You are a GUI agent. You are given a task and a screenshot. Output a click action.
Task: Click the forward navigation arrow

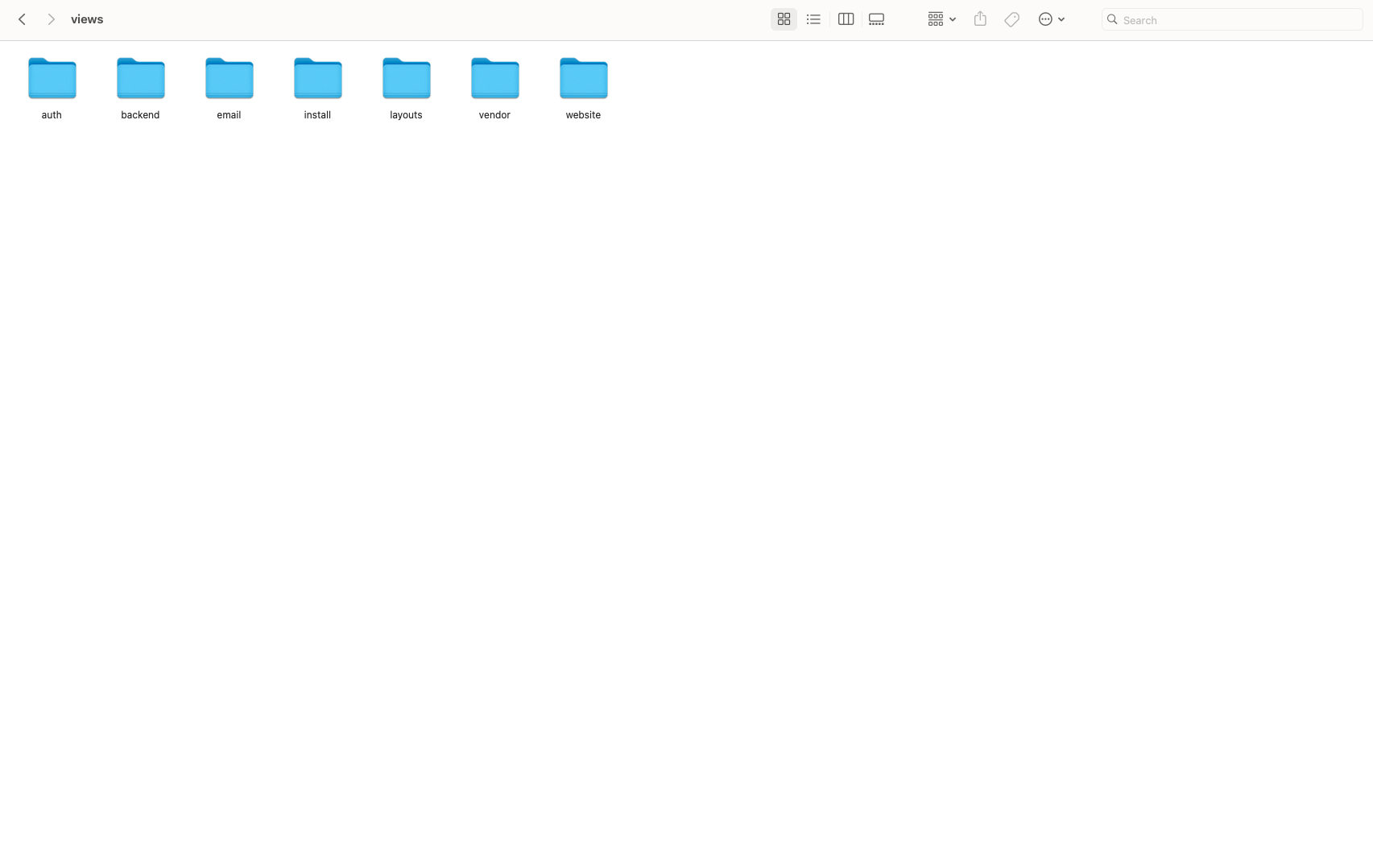(51, 19)
